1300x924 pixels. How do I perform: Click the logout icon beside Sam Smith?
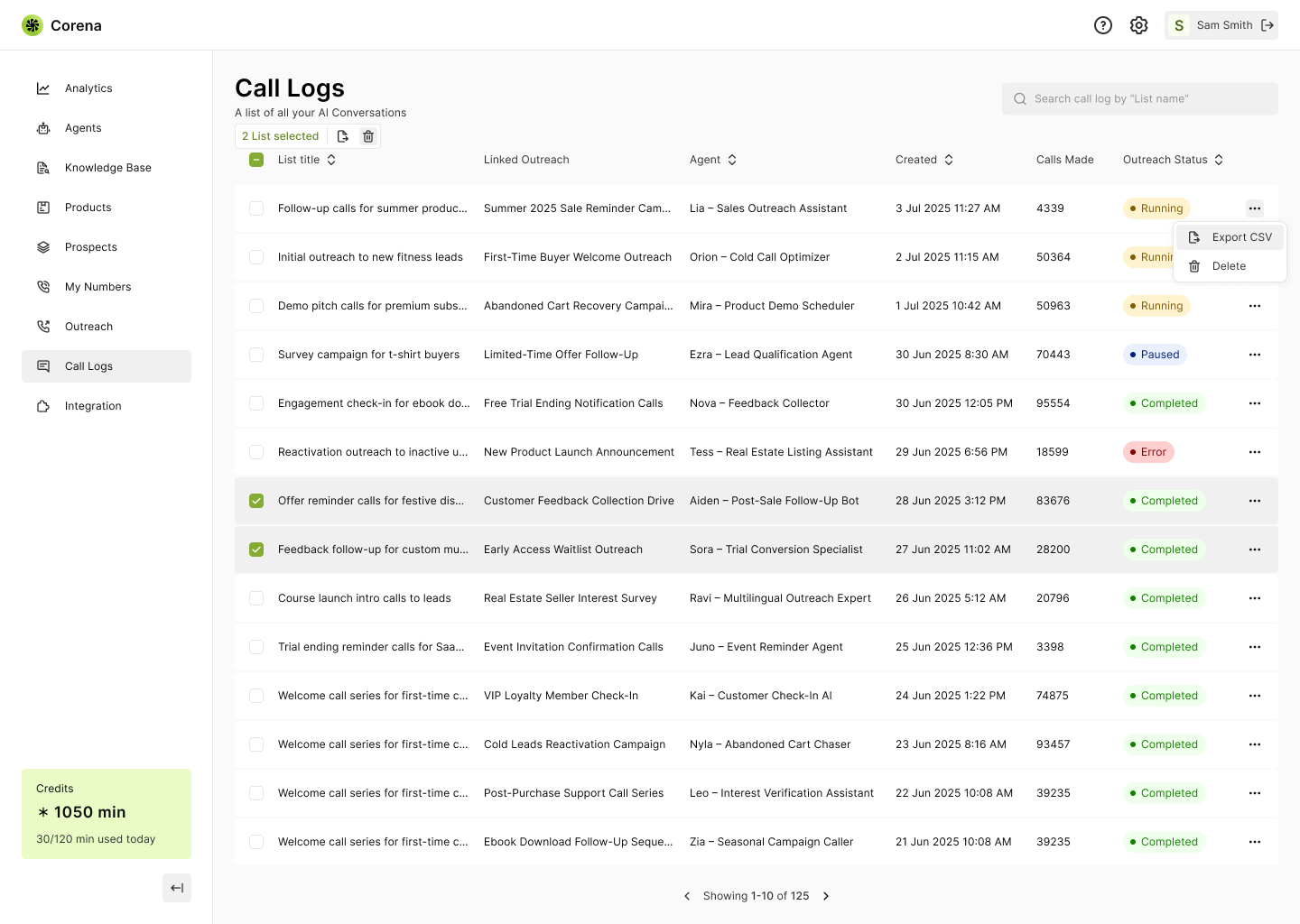tap(1267, 25)
